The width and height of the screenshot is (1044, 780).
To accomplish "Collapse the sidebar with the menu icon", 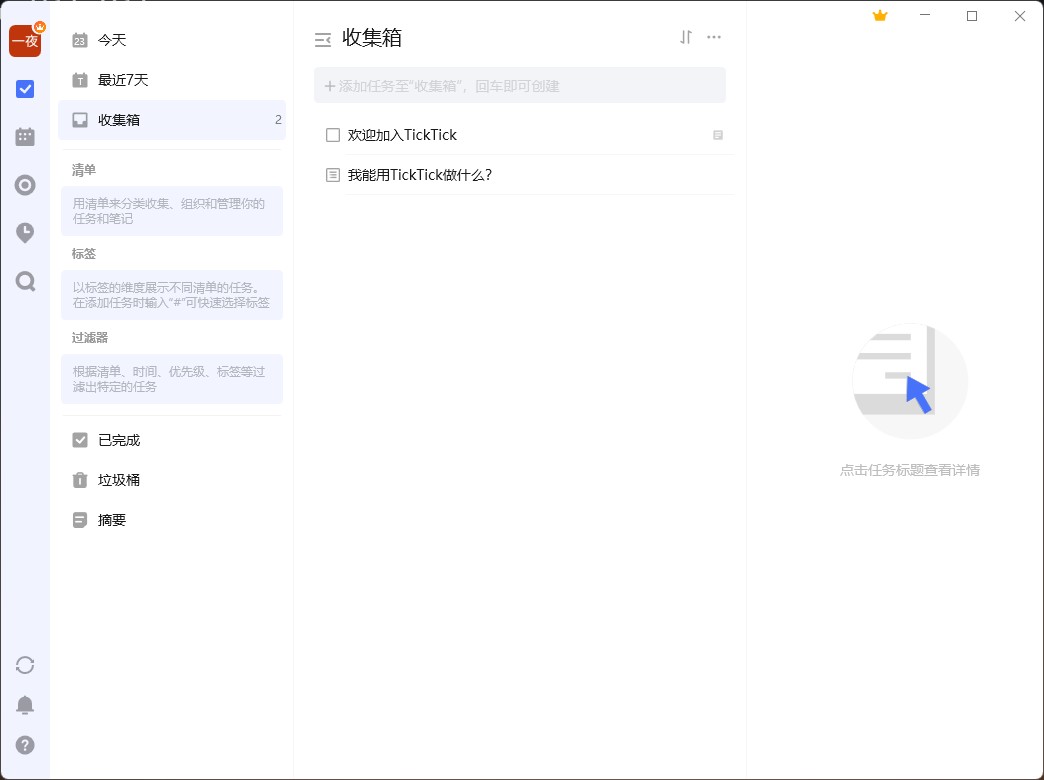I will pos(323,40).
